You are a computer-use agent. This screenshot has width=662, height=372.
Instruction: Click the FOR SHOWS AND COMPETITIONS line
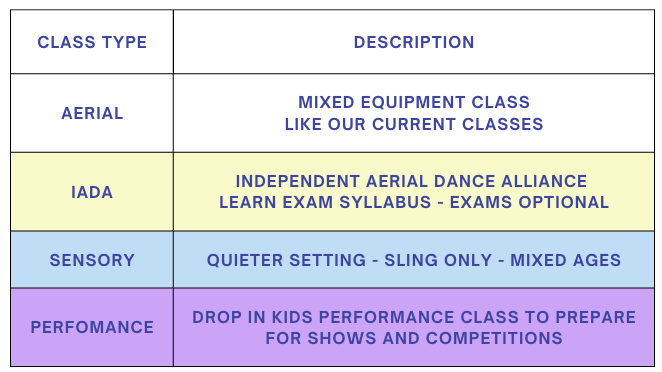[x=414, y=338]
